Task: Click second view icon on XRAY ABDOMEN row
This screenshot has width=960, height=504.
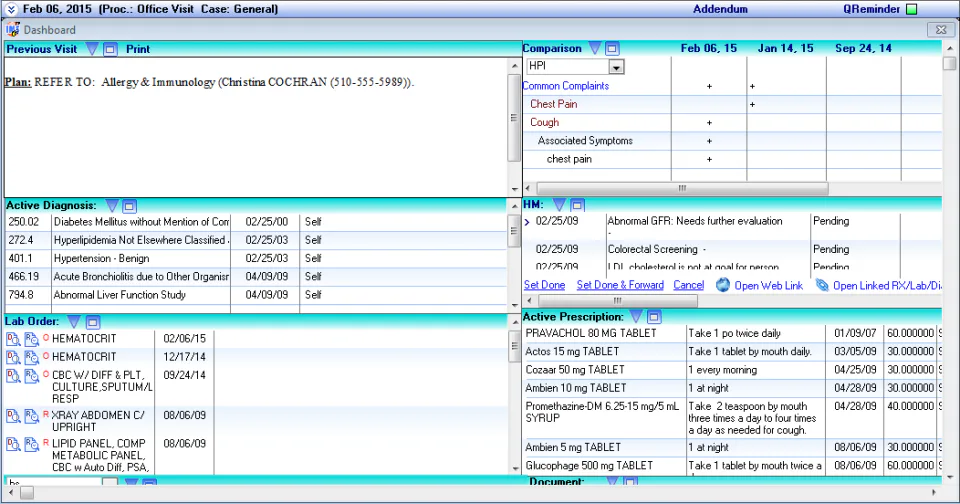Action: [31, 416]
